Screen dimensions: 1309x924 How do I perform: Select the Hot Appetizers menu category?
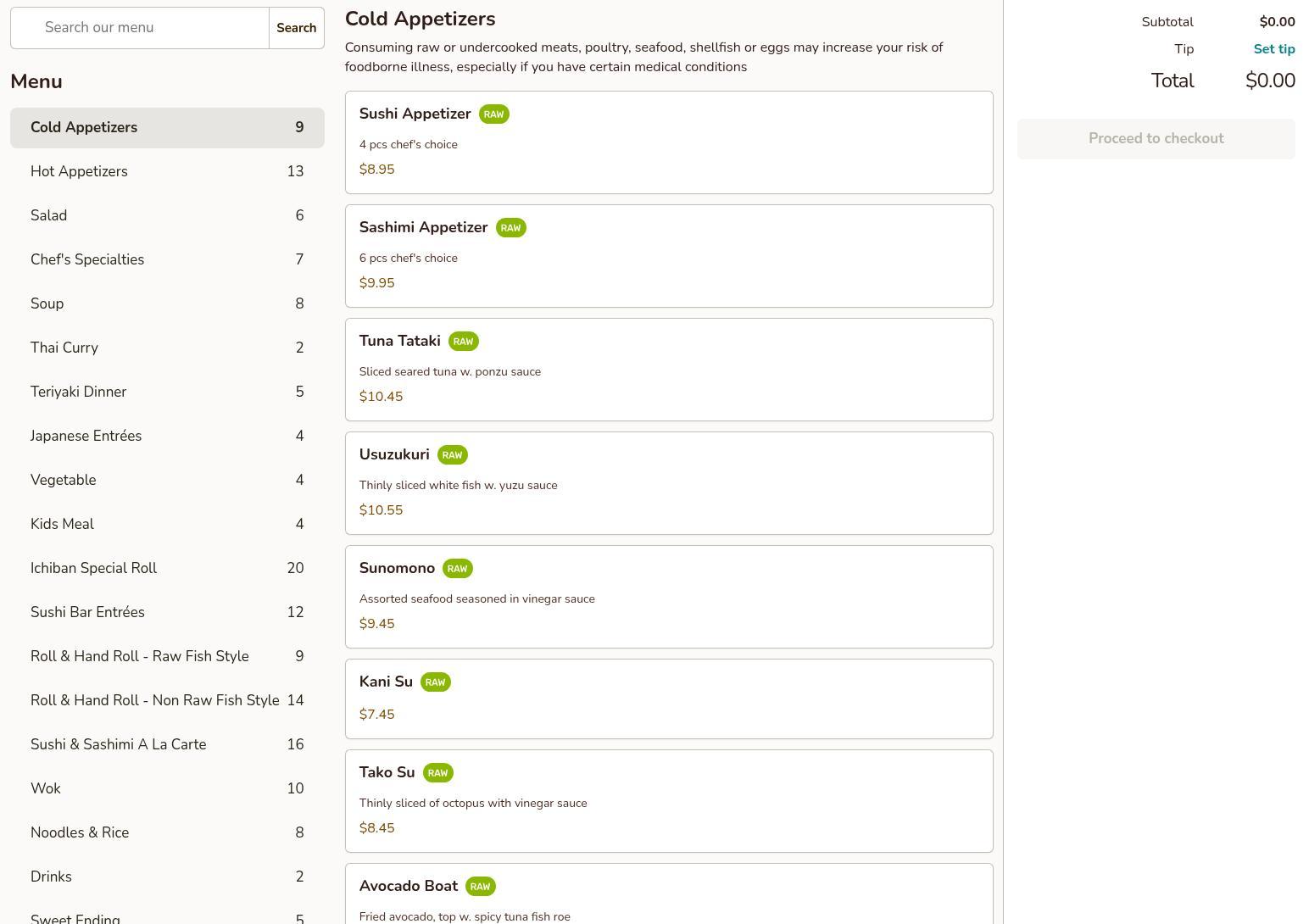167,172
